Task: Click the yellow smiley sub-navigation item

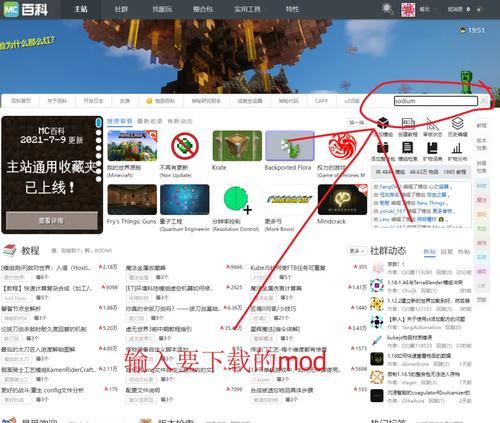Action: [x=161, y=101]
